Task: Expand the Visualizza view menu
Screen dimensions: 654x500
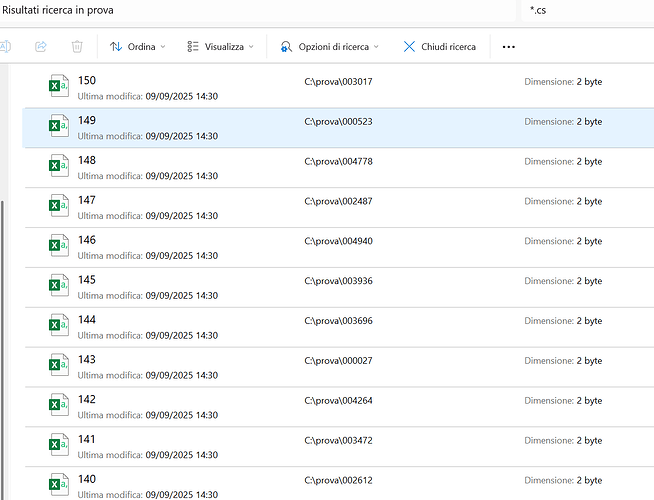Action: [x=217, y=46]
